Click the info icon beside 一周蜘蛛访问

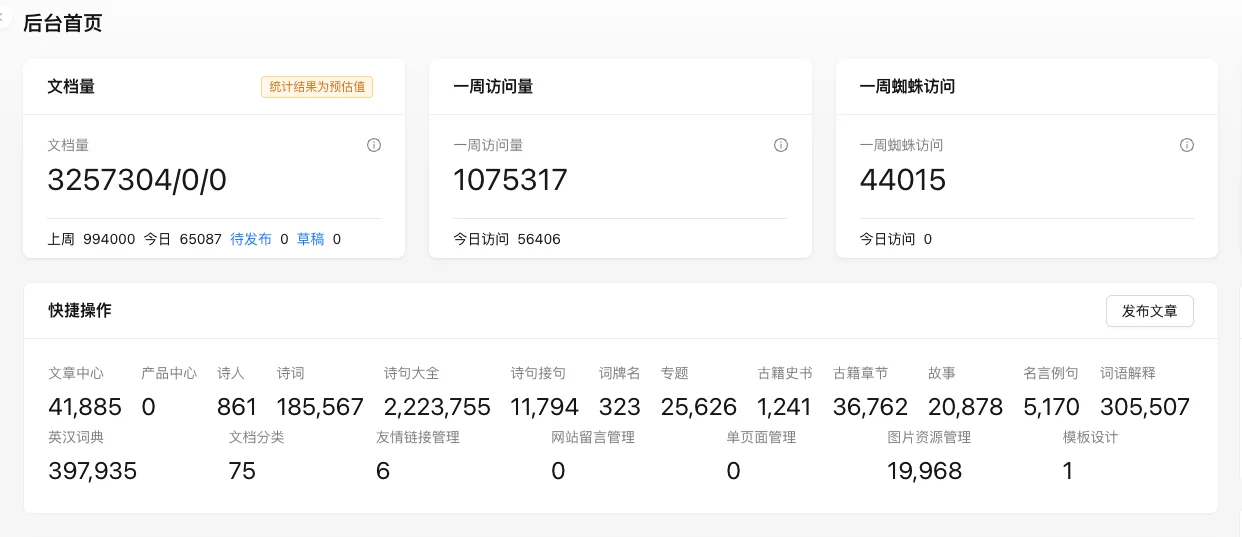coord(1187,145)
